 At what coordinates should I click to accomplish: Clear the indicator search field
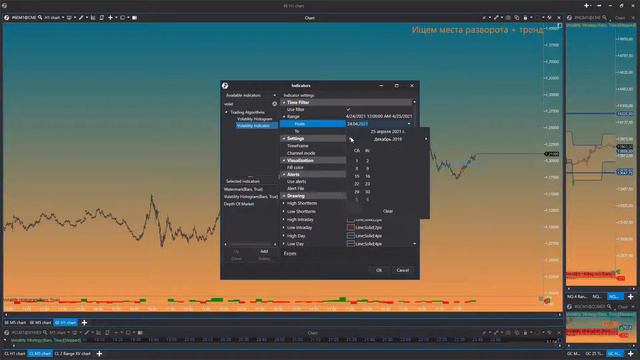[274, 104]
